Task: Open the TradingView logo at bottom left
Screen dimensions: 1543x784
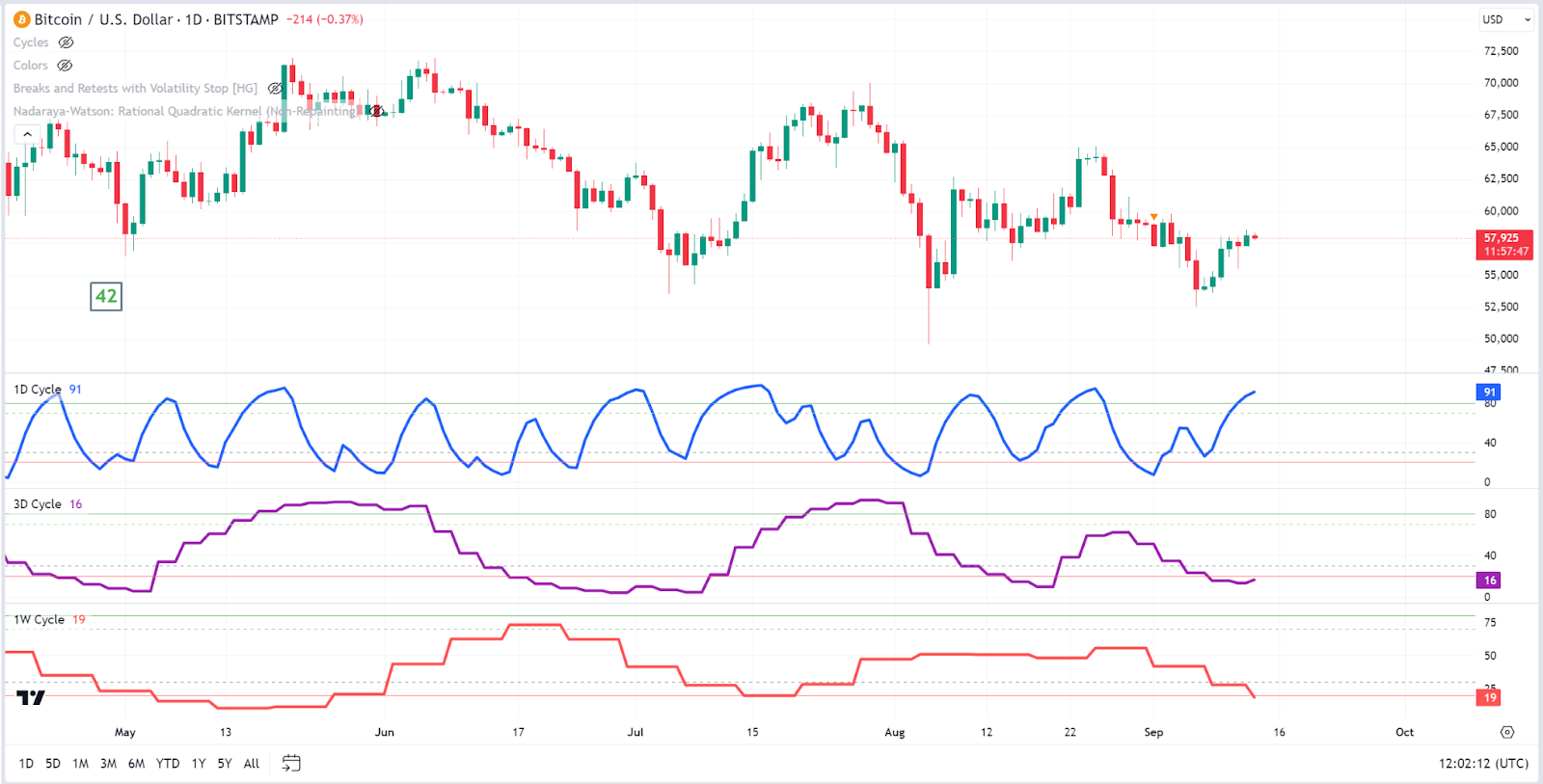Action: 31,697
